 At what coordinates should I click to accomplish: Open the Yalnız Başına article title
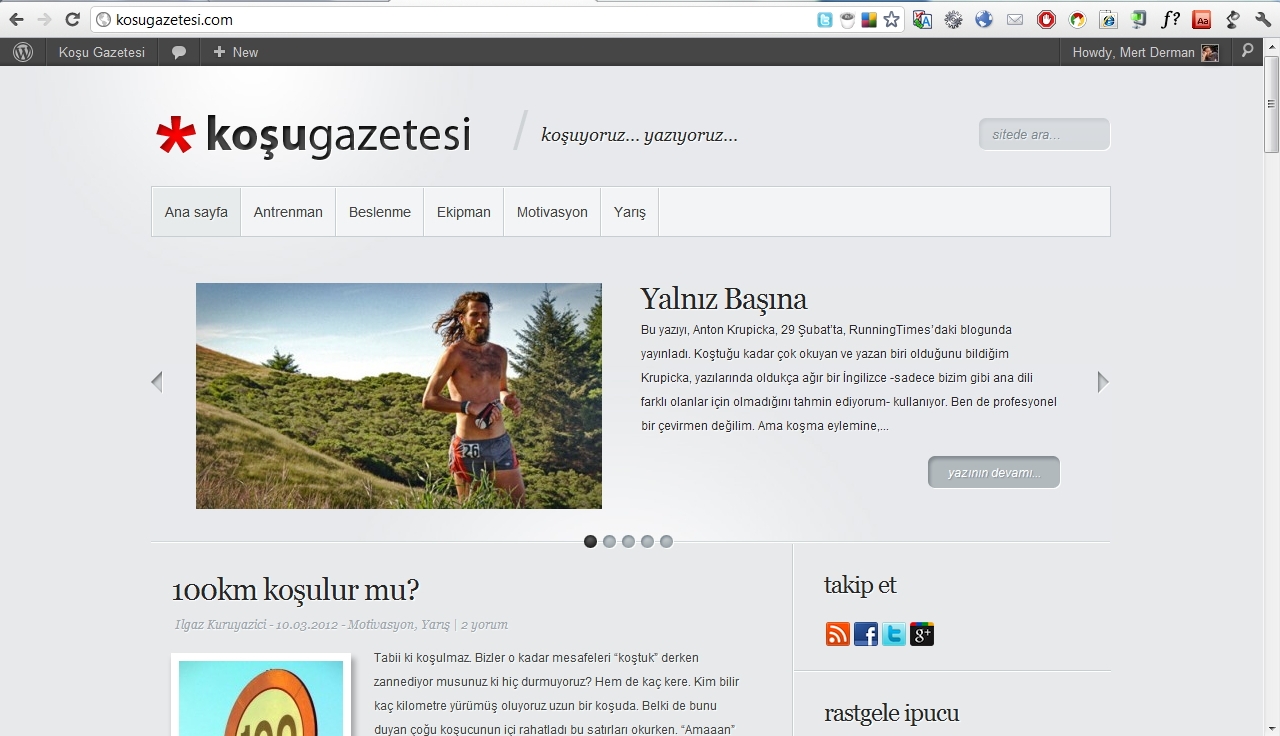[x=723, y=299]
